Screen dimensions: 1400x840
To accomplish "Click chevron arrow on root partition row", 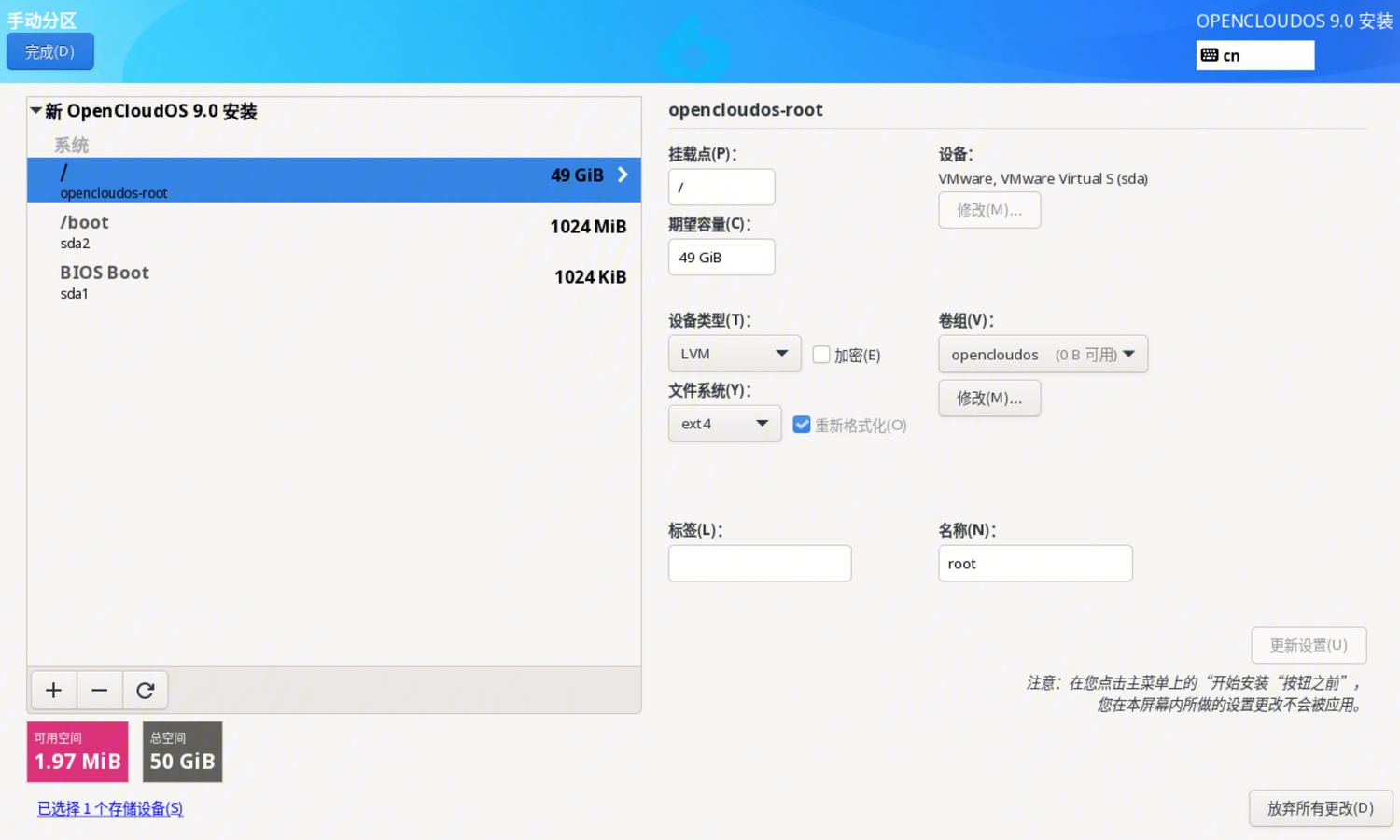I will [623, 175].
